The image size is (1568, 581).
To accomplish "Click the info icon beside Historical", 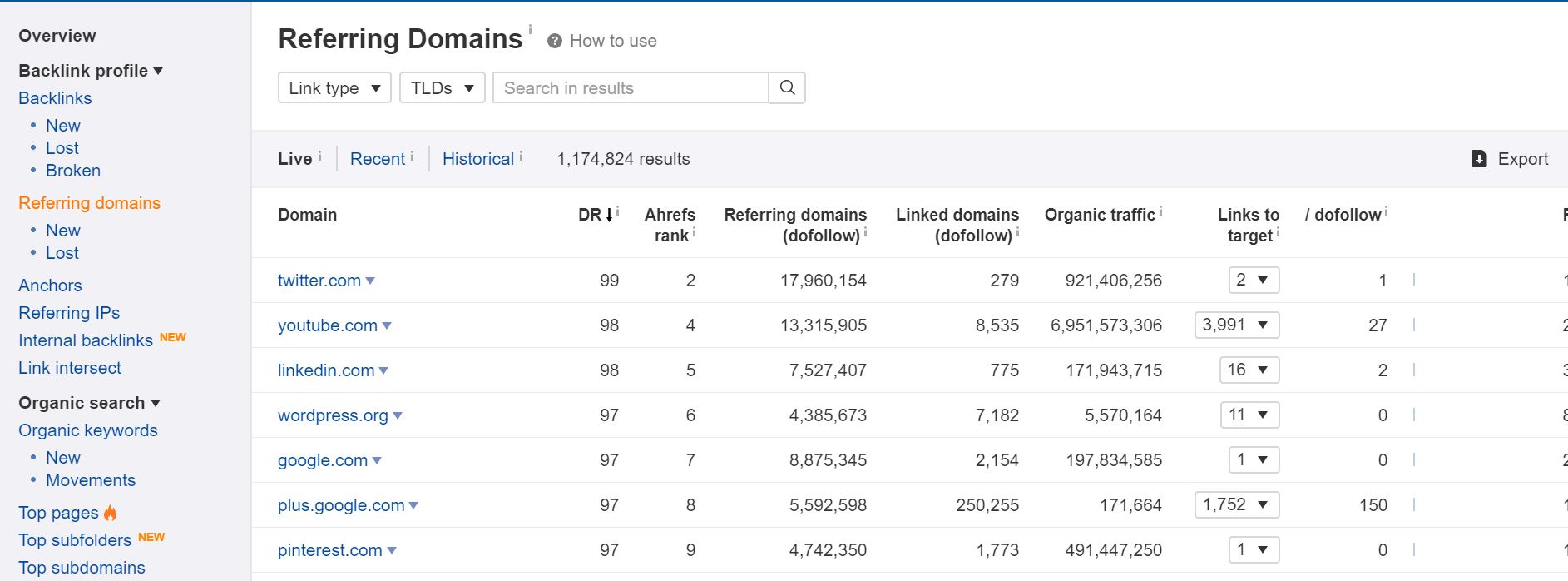I will click(521, 156).
